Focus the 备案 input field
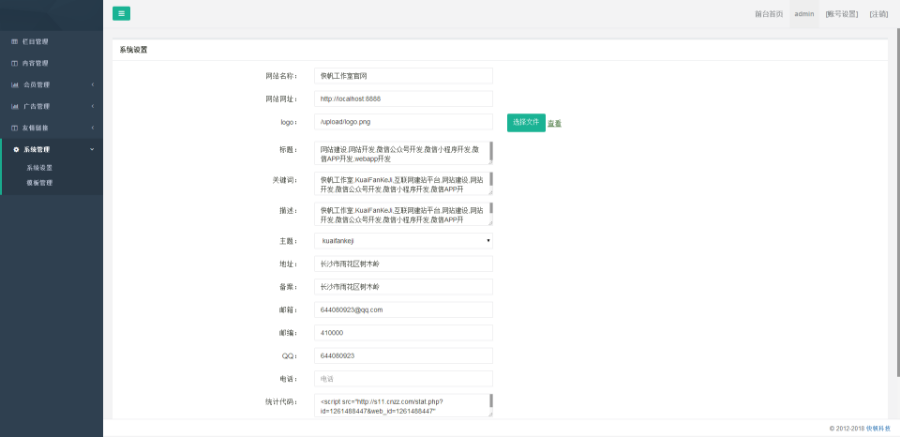Screen dimensions: 900x437 point(404,287)
